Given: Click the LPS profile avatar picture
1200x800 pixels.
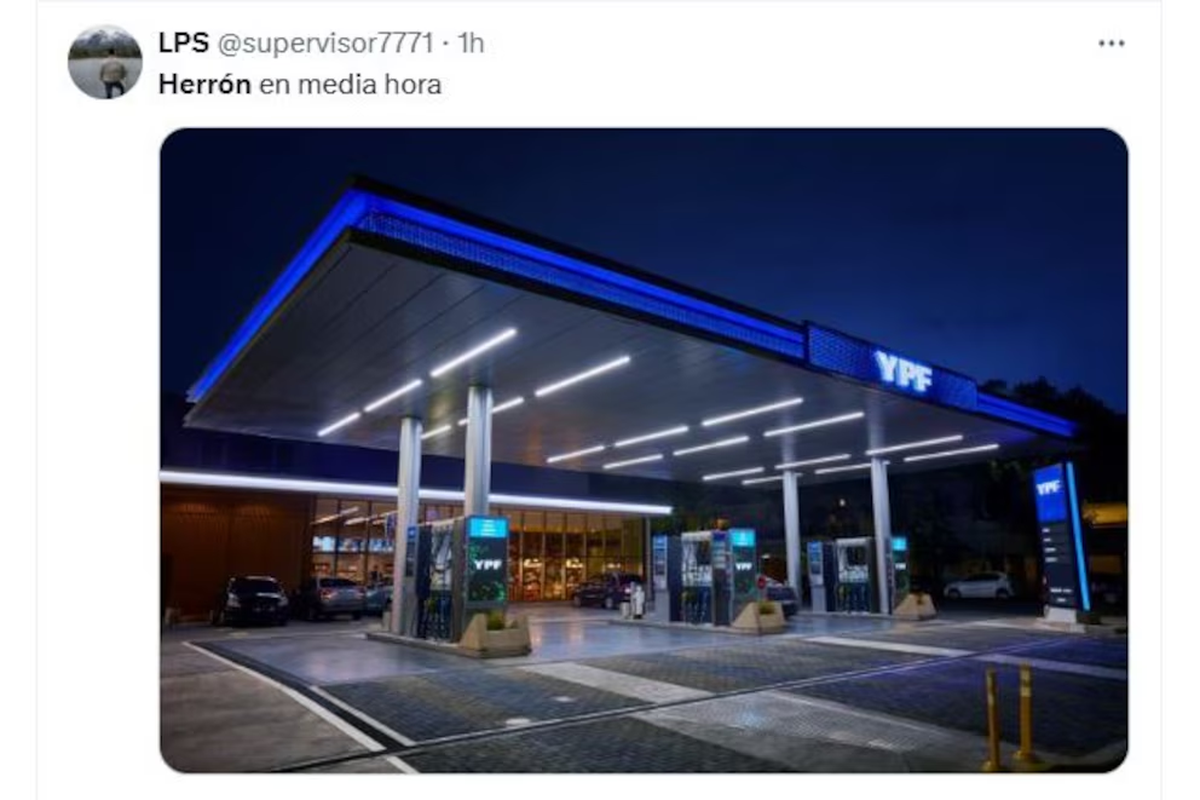Looking at the screenshot, I should (x=105, y=62).
